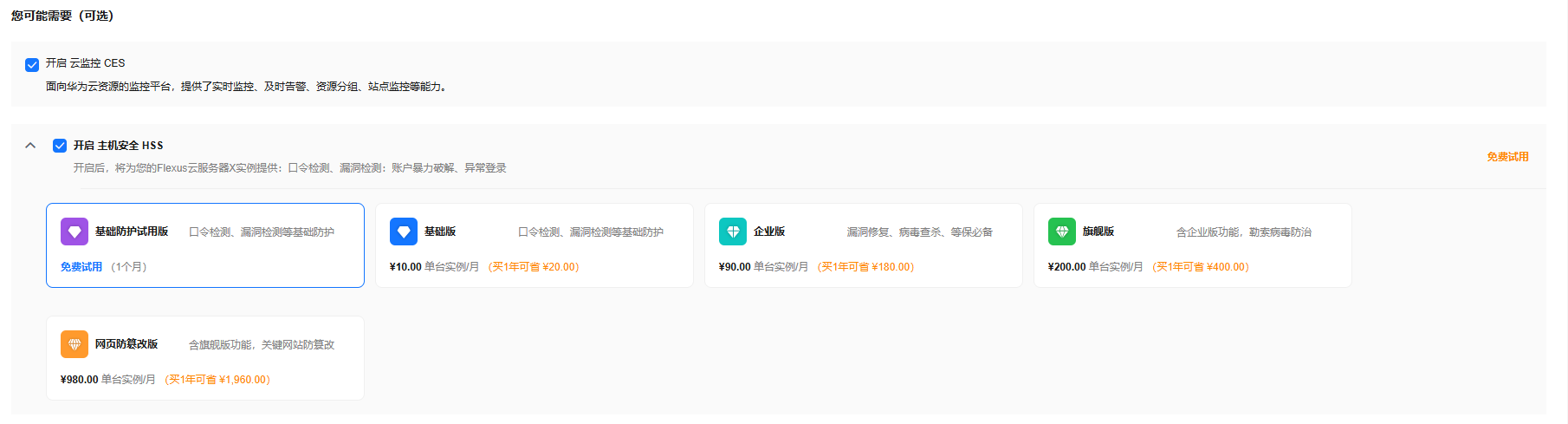Click the 含旗舰版功能, 关键网站防篡改 description
Screen dimensions: 1568x424
pyautogui.click(x=262, y=345)
